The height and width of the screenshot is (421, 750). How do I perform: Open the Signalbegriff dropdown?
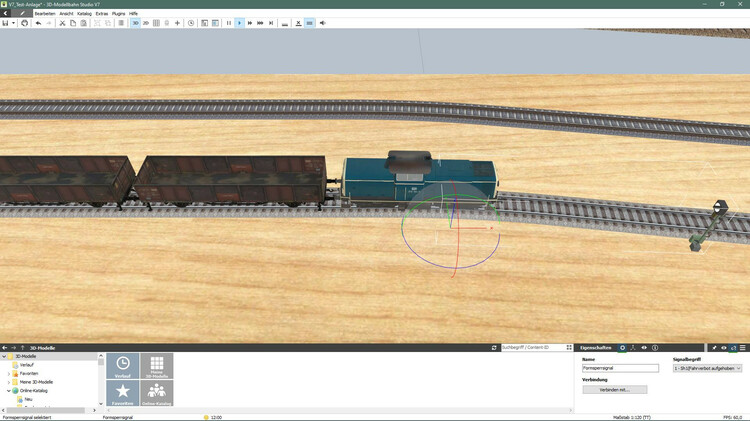coord(707,368)
